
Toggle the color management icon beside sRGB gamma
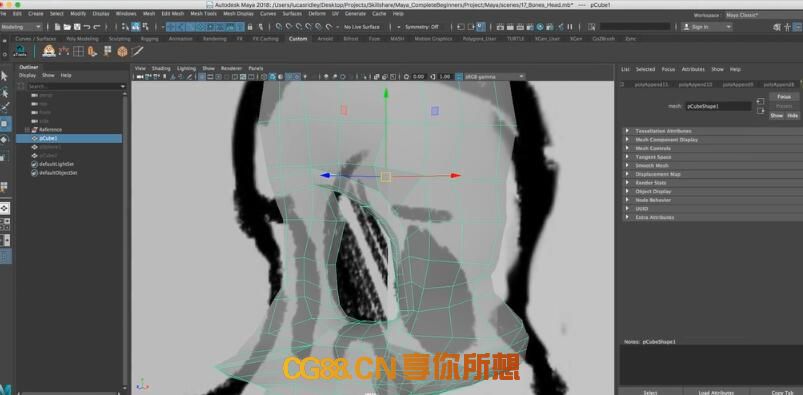coord(459,77)
